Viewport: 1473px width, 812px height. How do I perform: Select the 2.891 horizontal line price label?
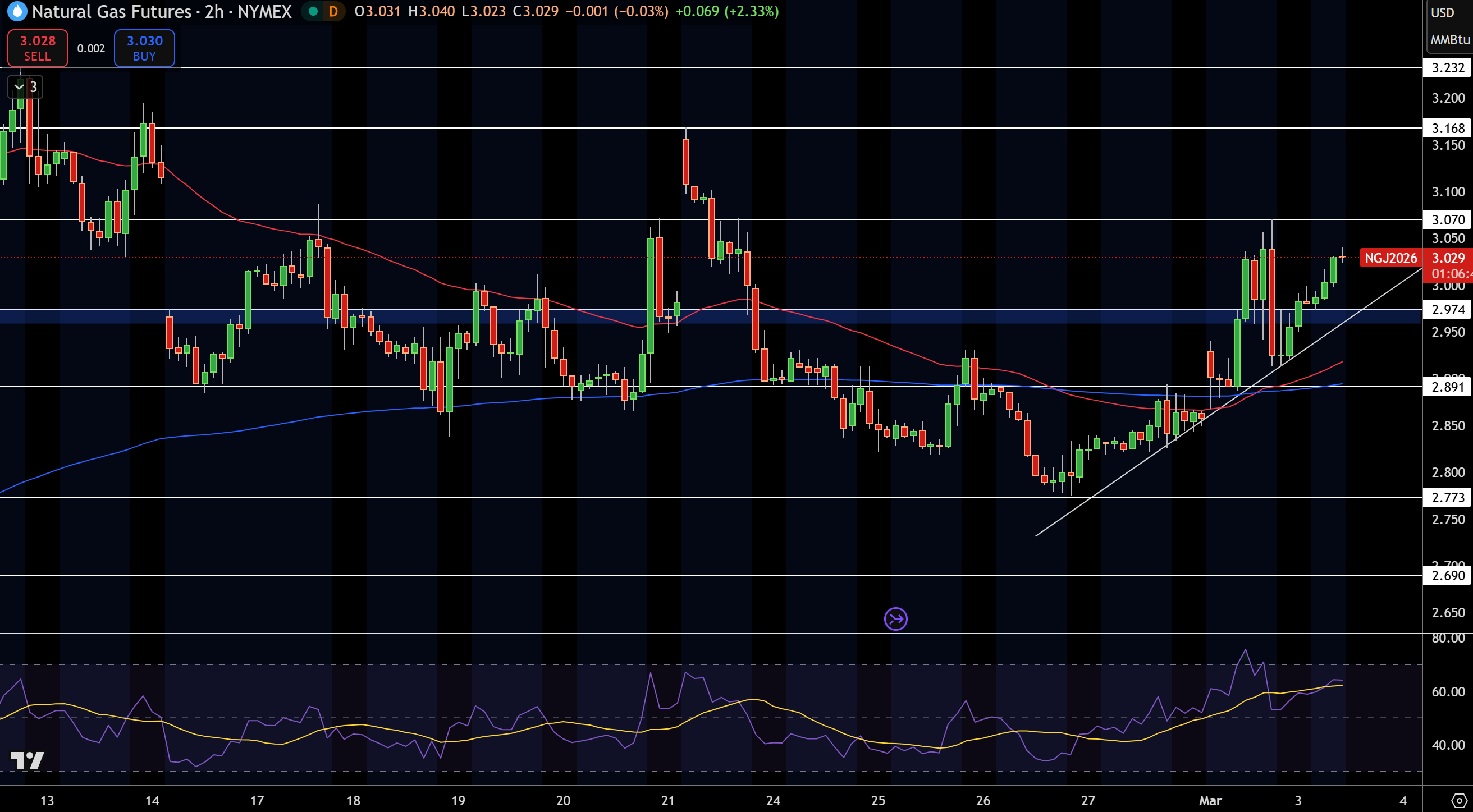pyautogui.click(x=1447, y=387)
